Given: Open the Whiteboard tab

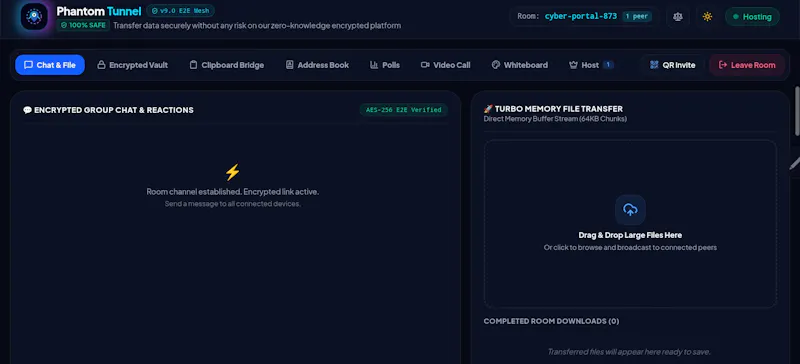Looking at the screenshot, I should point(519,65).
